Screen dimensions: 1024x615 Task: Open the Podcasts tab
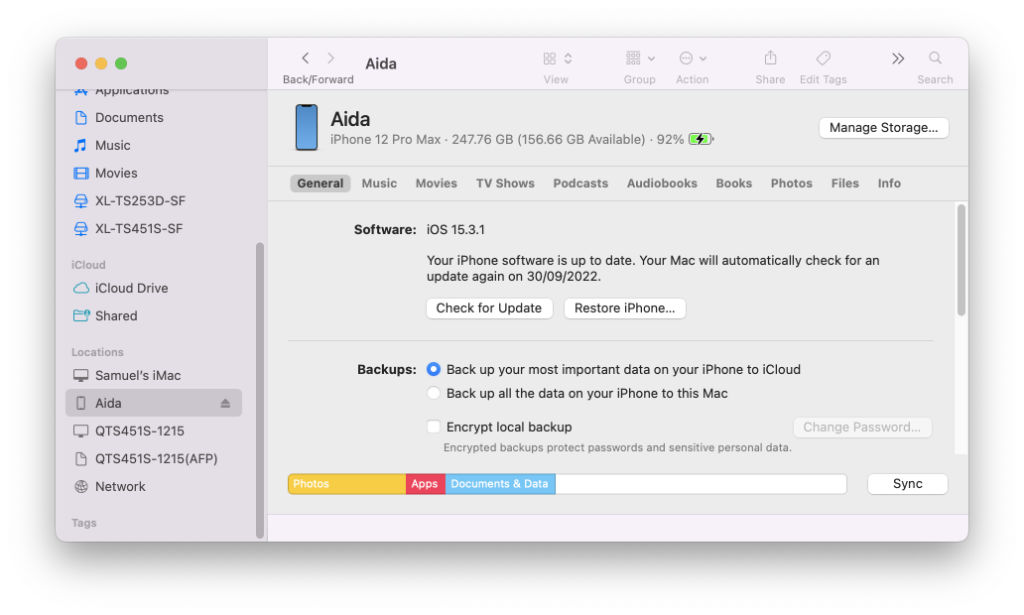pyautogui.click(x=580, y=183)
